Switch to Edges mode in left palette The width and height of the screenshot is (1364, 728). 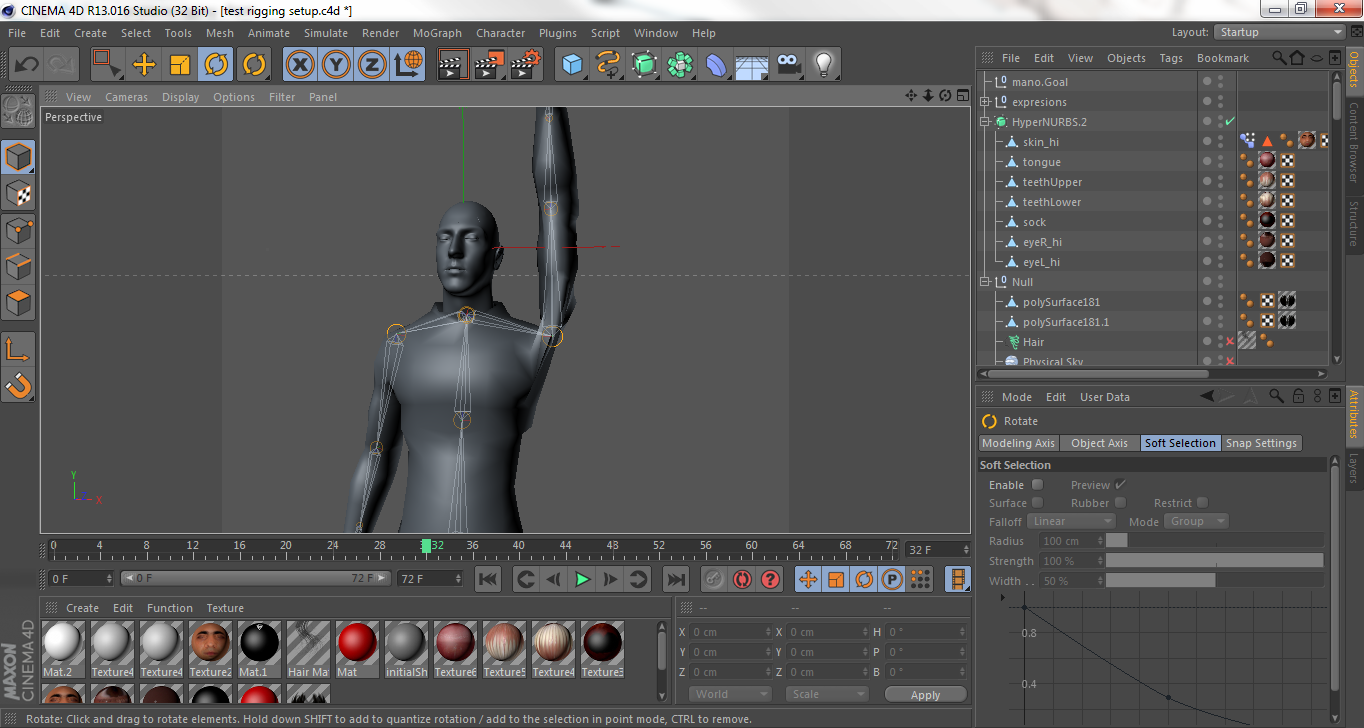pyautogui.click(x=19, y=266)
